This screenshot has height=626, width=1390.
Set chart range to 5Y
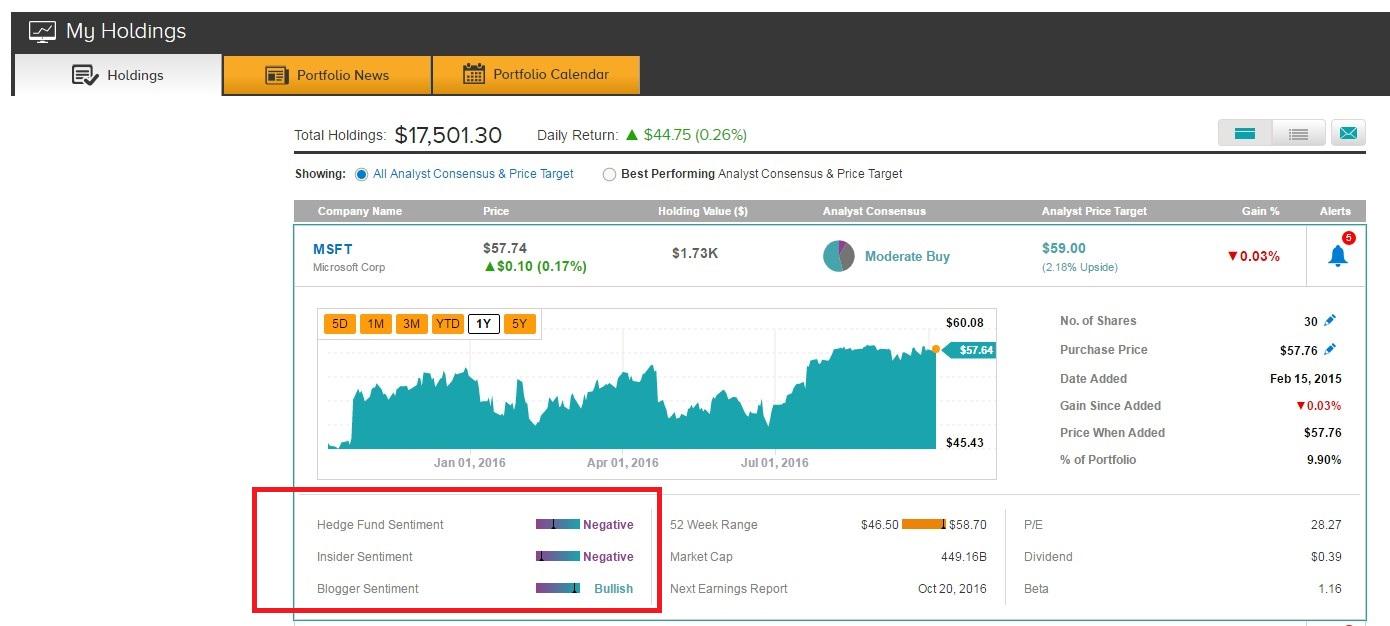520,324
